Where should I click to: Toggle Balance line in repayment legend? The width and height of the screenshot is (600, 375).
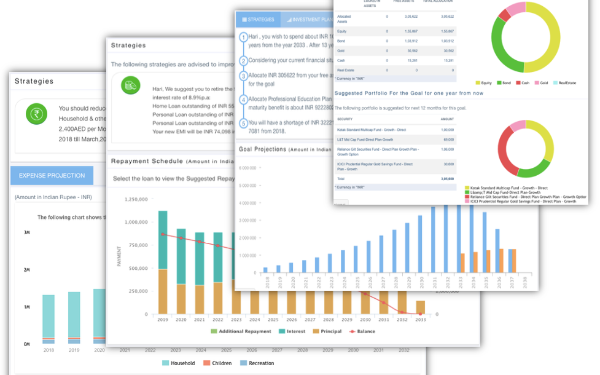(x=362, y=331)
